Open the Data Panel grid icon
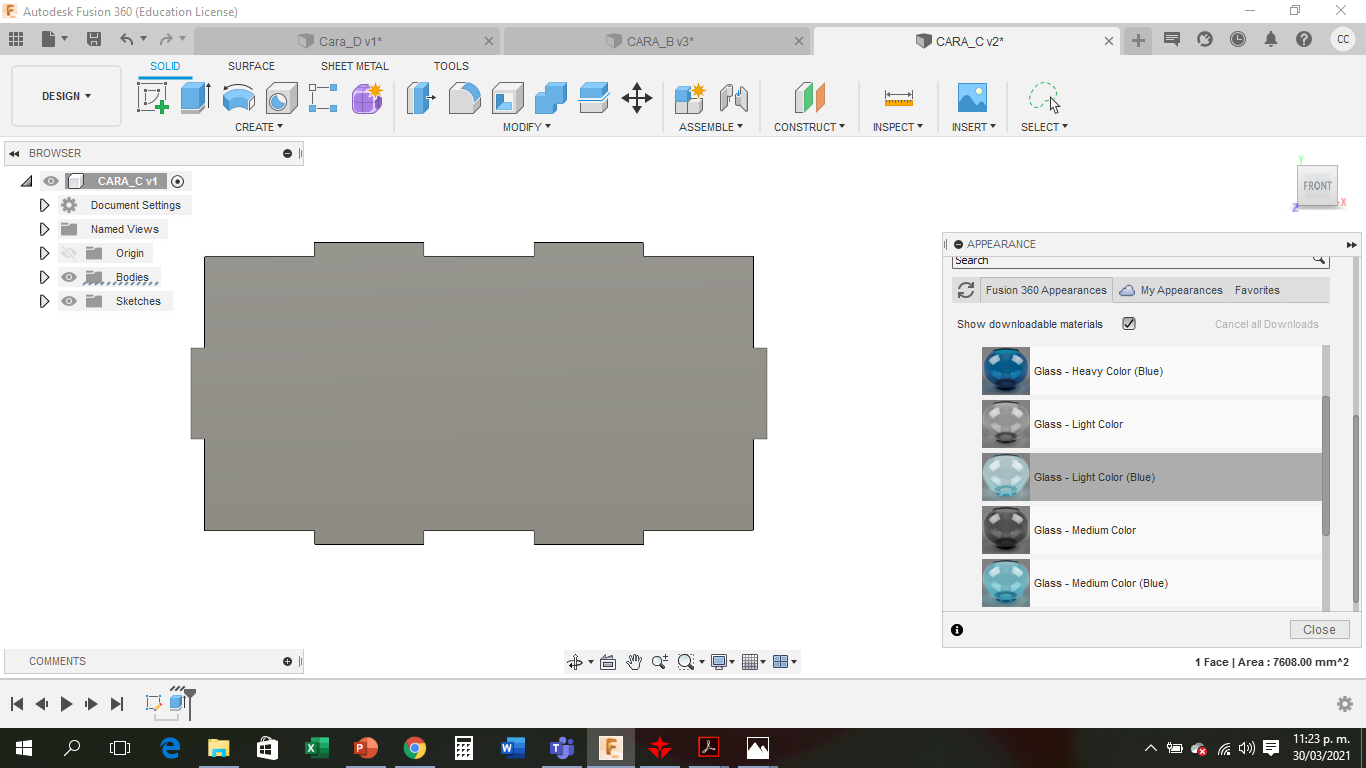The height and width of the screenshot is (768, 1366). click(x=16, y=39)
